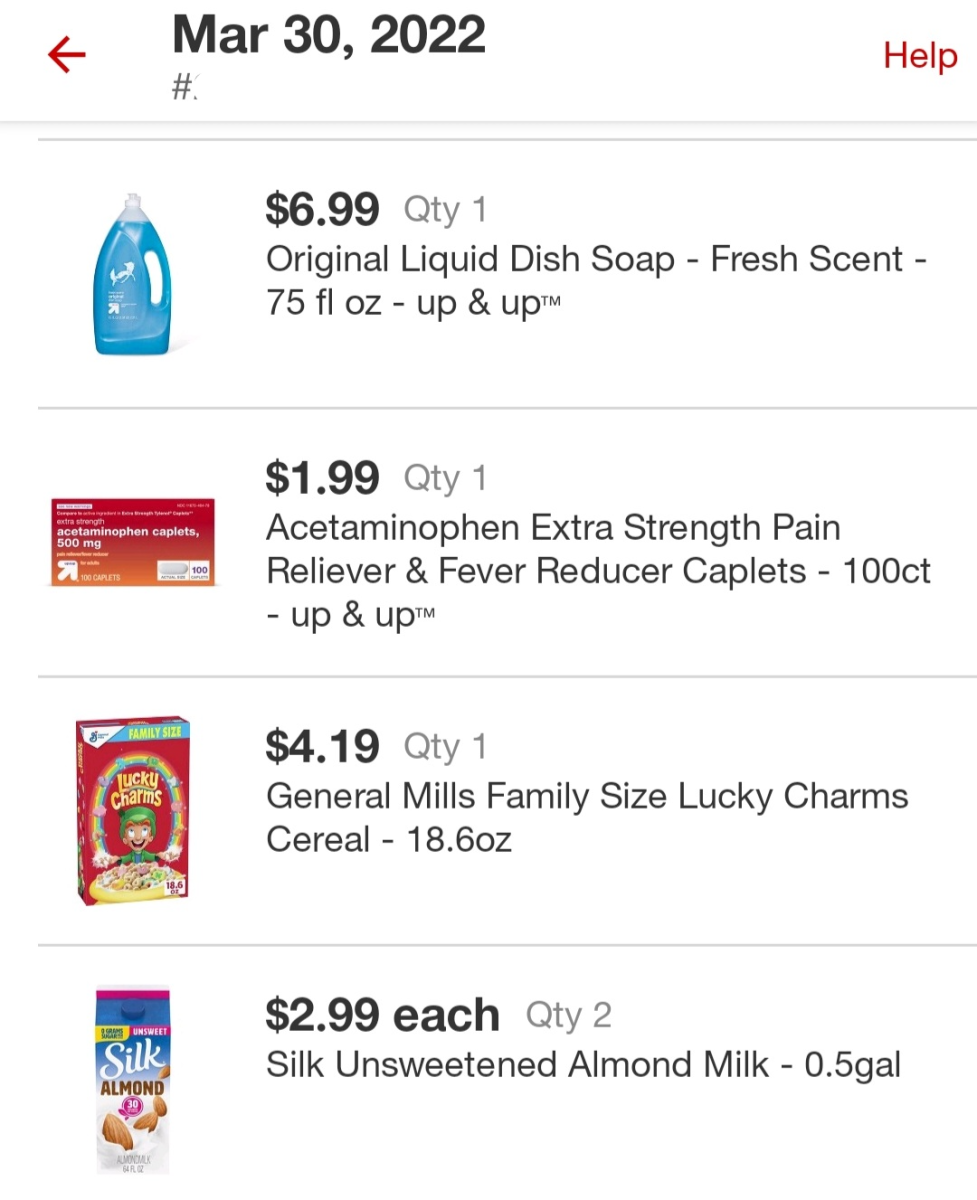Click the $4.19 price
The height and width of the screenshot is (1200, 977).
pos(322,746)
